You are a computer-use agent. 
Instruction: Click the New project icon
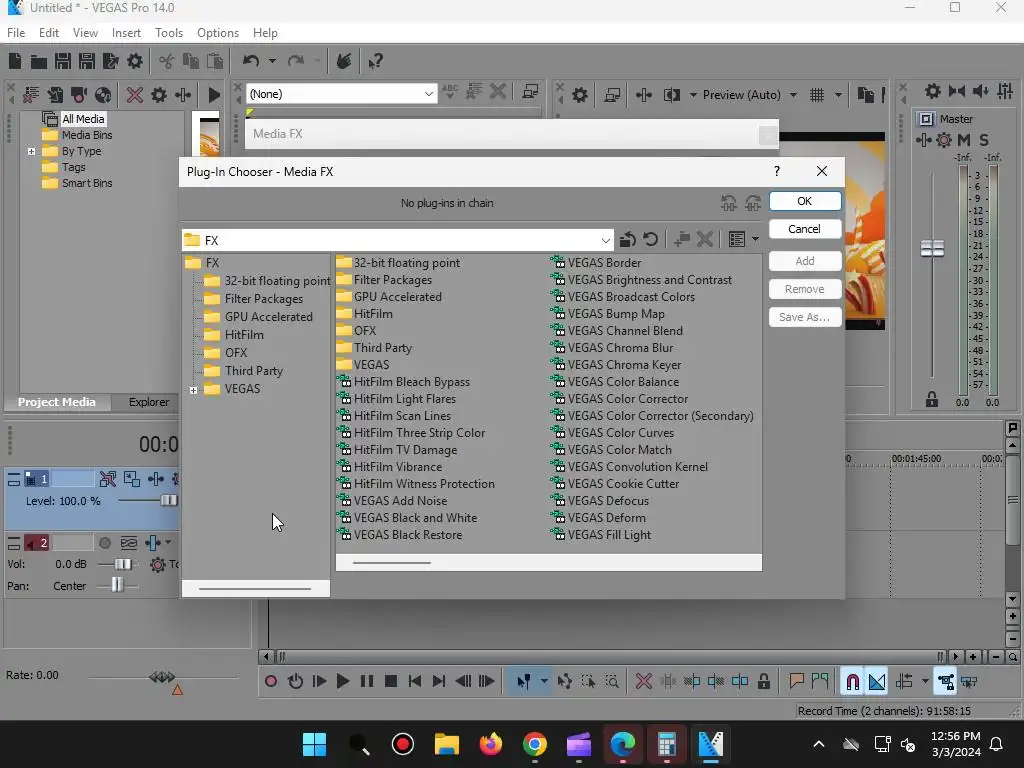click(x=15, y=61)
